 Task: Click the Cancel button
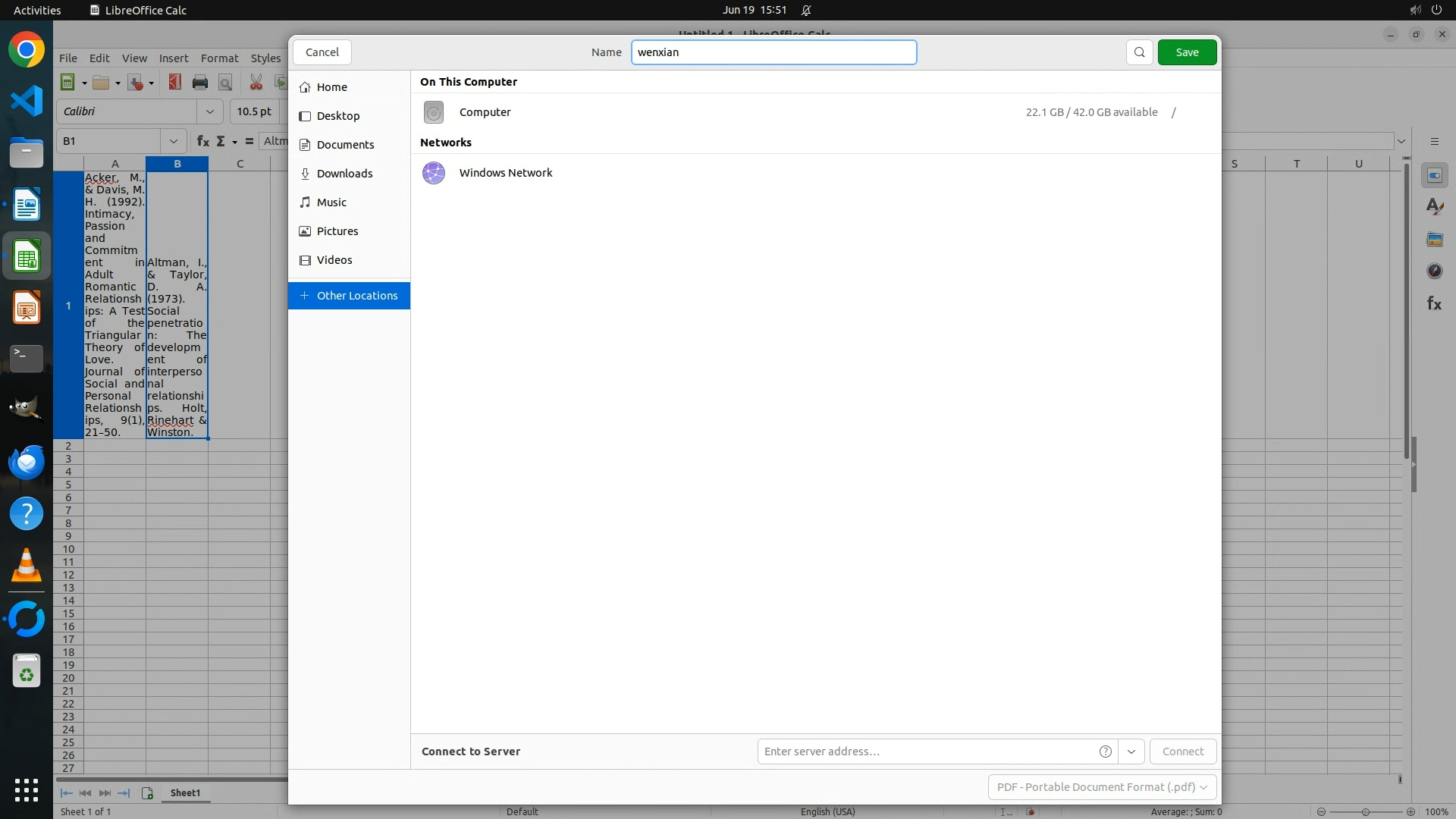click(322, 52)
